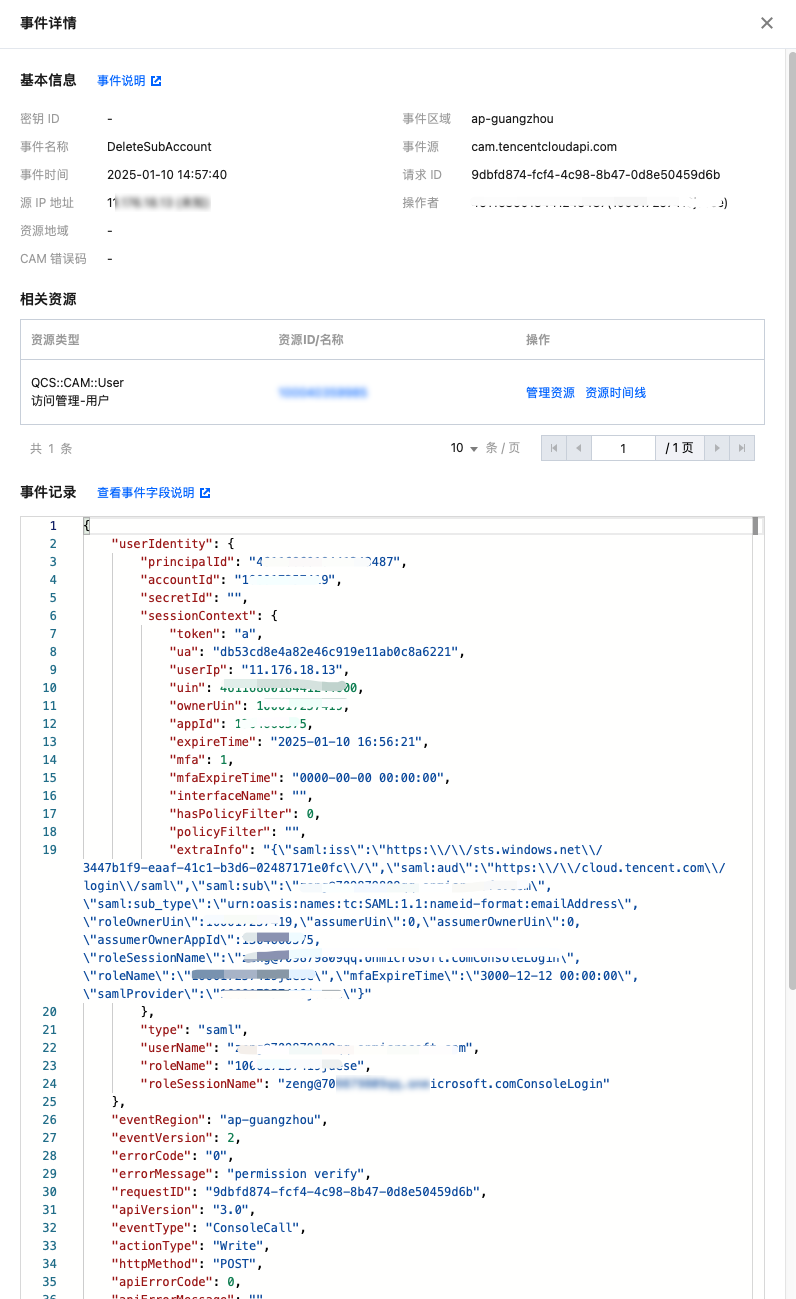Click 操作 column header
796x1299 pixels.
click(x=538, y=340)
